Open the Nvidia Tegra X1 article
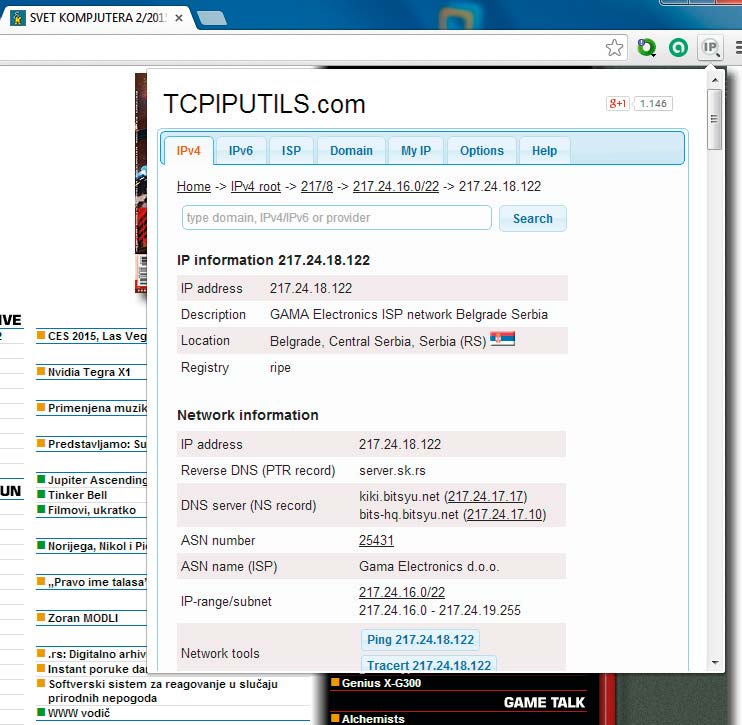The height and width of the screenshot is (725, 742). point(89,372)
